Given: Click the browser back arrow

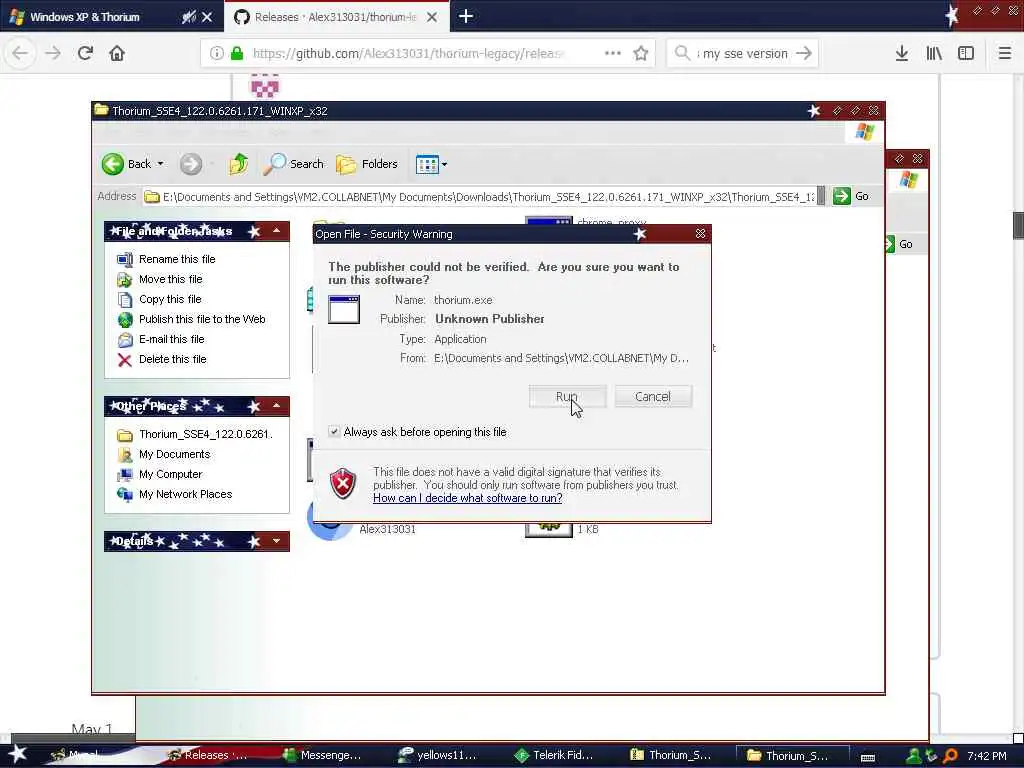Looking at the screenshot, I should [x=20, y=53].
